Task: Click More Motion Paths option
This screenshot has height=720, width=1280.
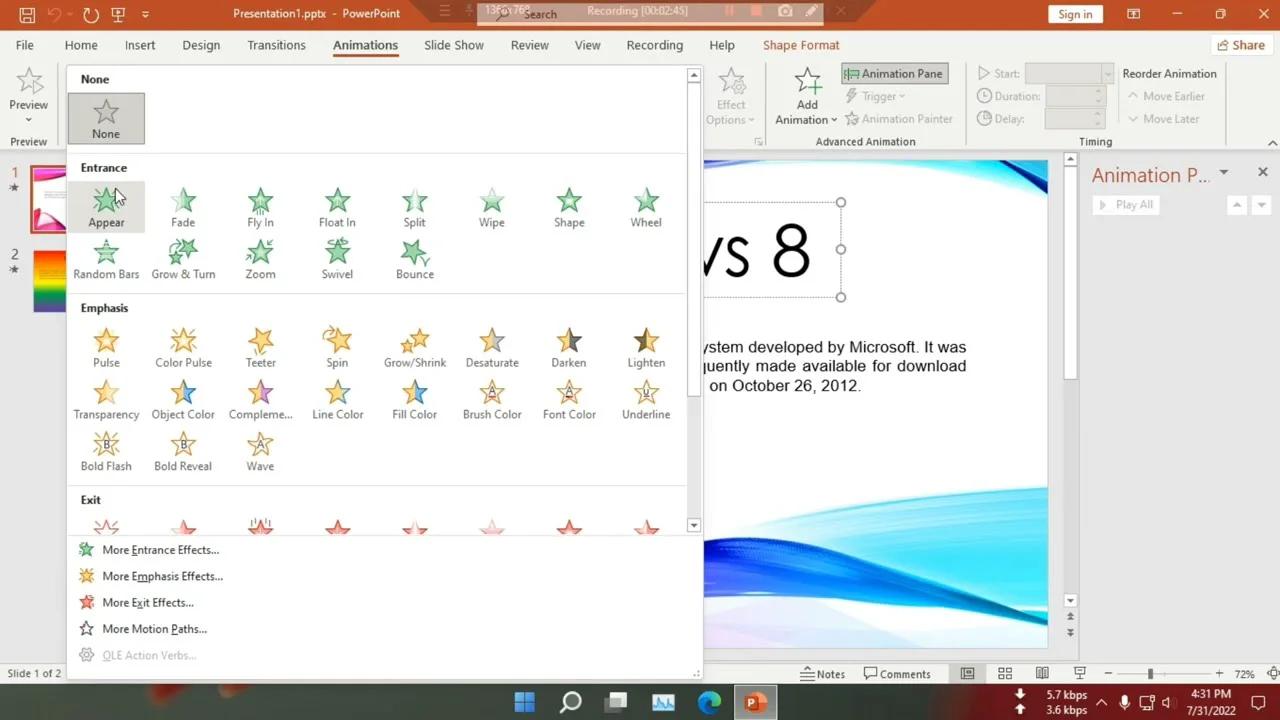Action: click(154, 628)
